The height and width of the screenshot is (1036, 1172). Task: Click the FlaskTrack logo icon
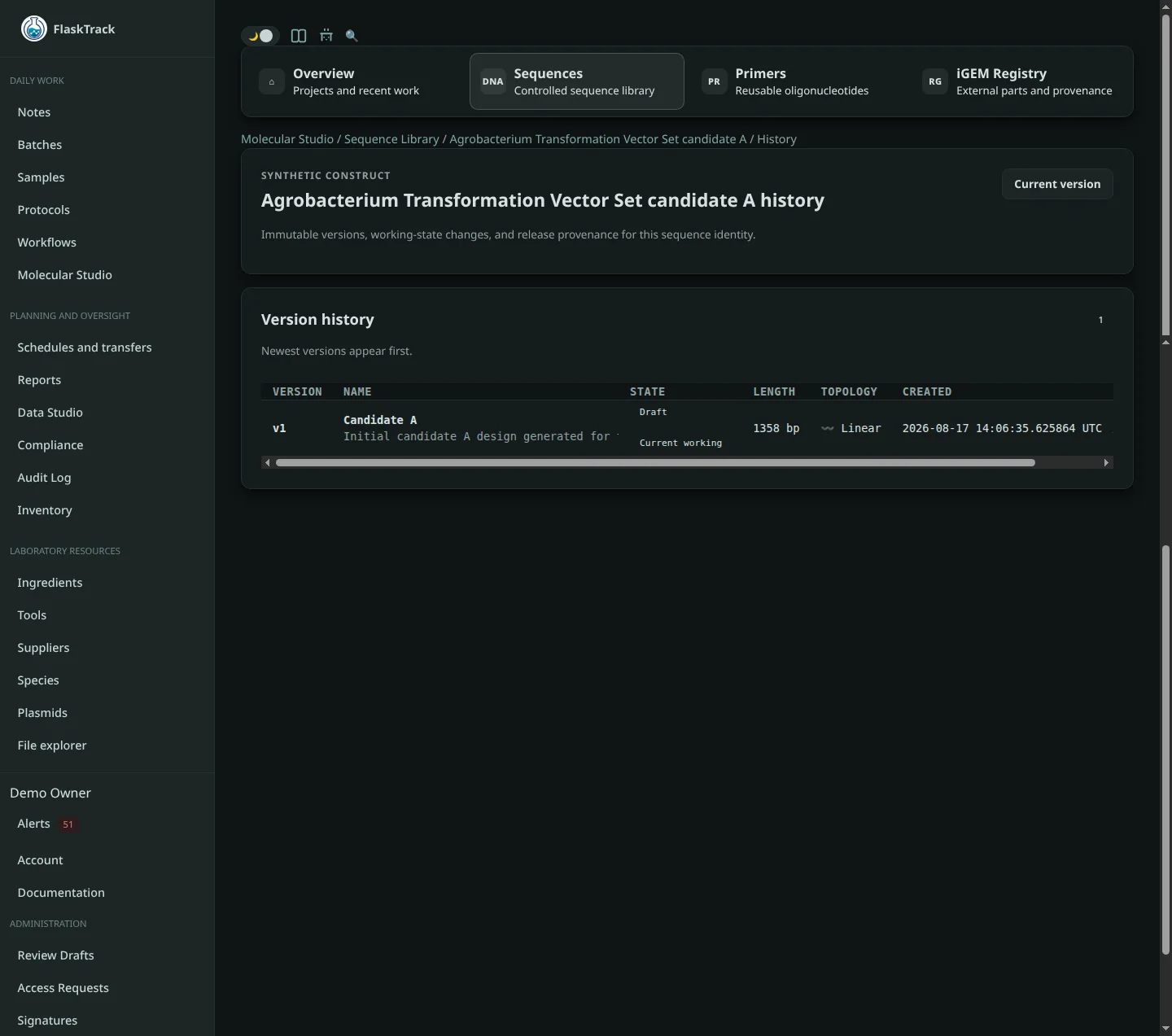33,28
